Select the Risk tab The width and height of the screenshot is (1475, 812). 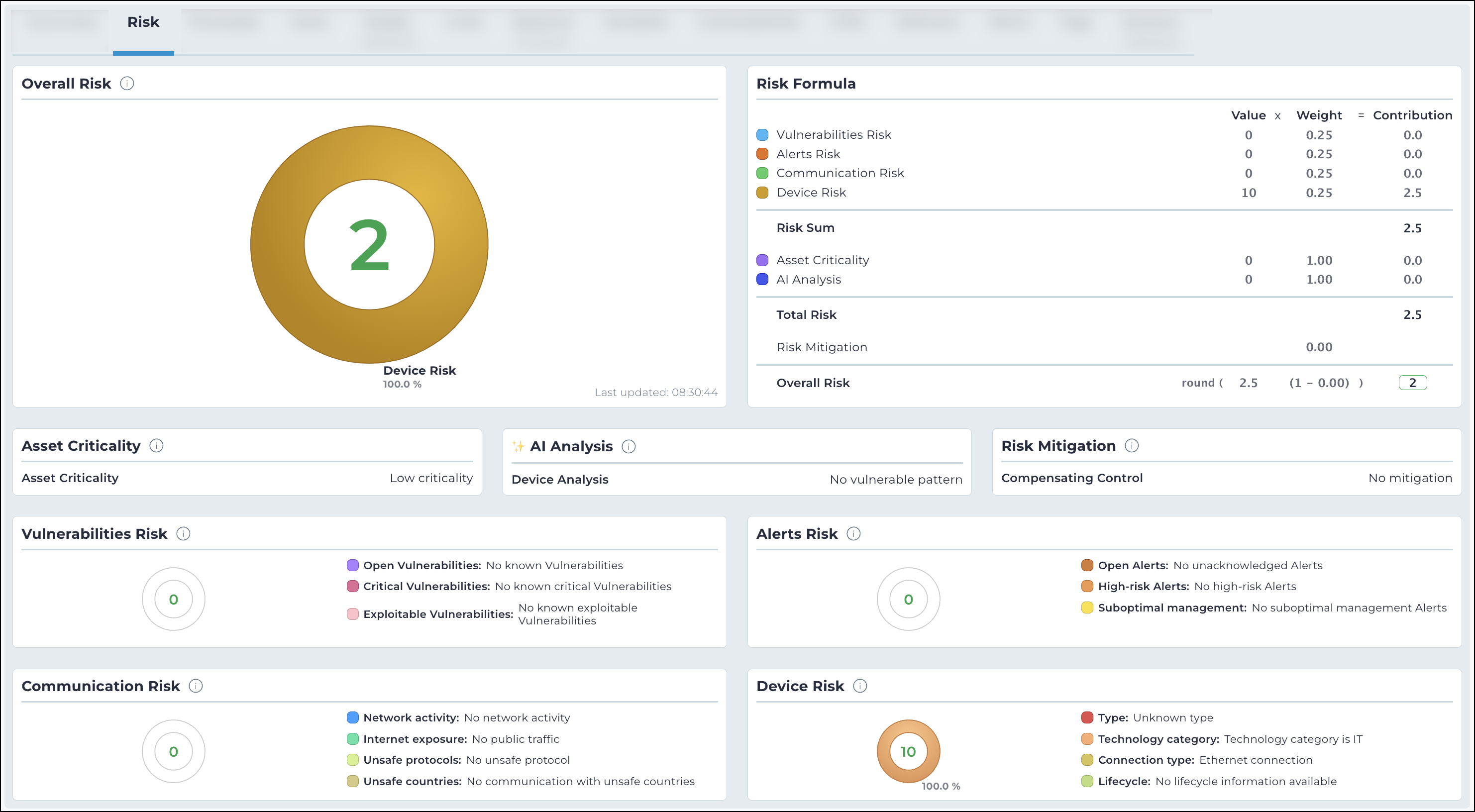(143, 22)
